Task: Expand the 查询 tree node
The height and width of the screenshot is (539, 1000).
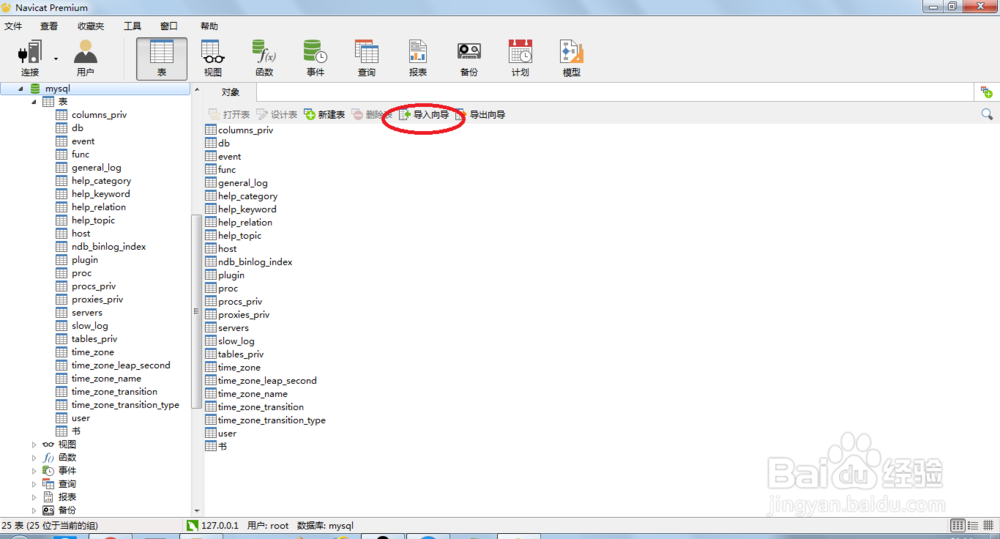Action: pos(34,484)
